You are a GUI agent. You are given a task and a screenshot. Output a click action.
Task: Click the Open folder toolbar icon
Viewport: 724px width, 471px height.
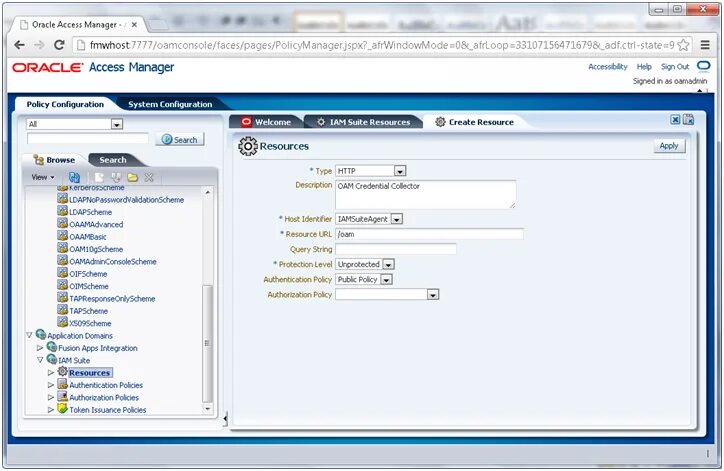(x=133, y=177)
